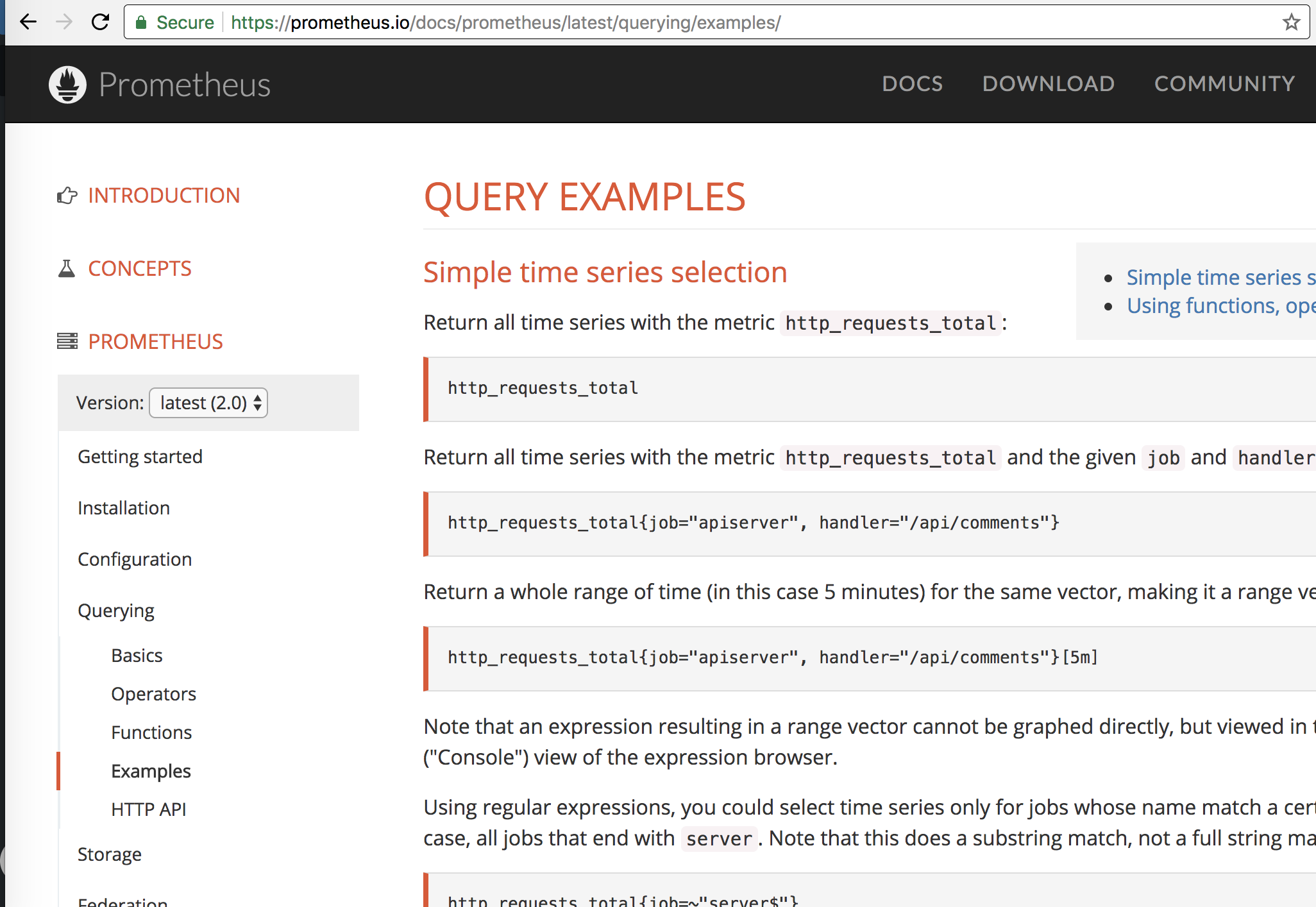Viewport: 1316px width, 907px height.
Task: Open the Version latest (2.0) dropdown
Action: click(208, 402)
